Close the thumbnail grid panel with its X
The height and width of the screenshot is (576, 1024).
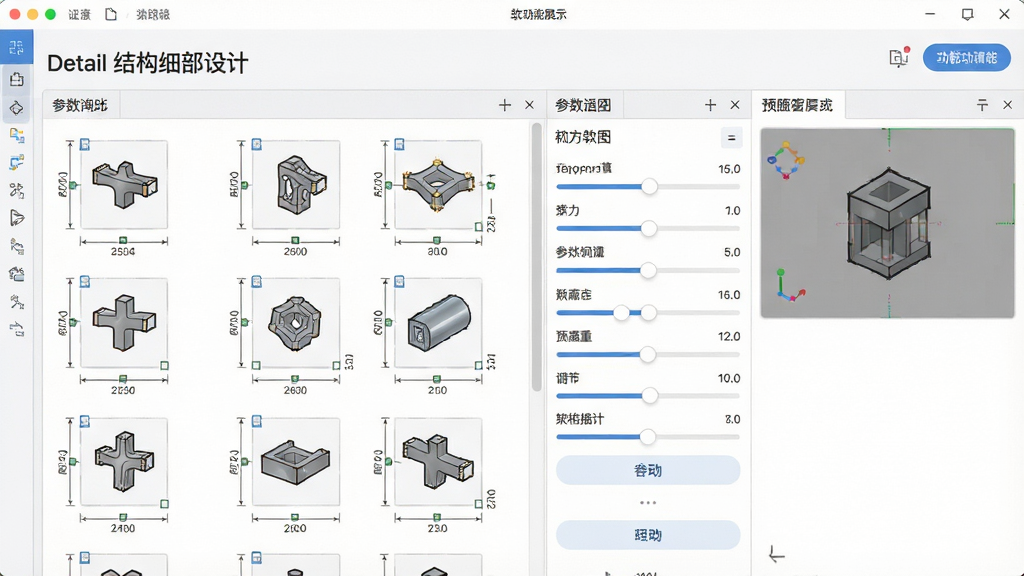coord(530,105)
